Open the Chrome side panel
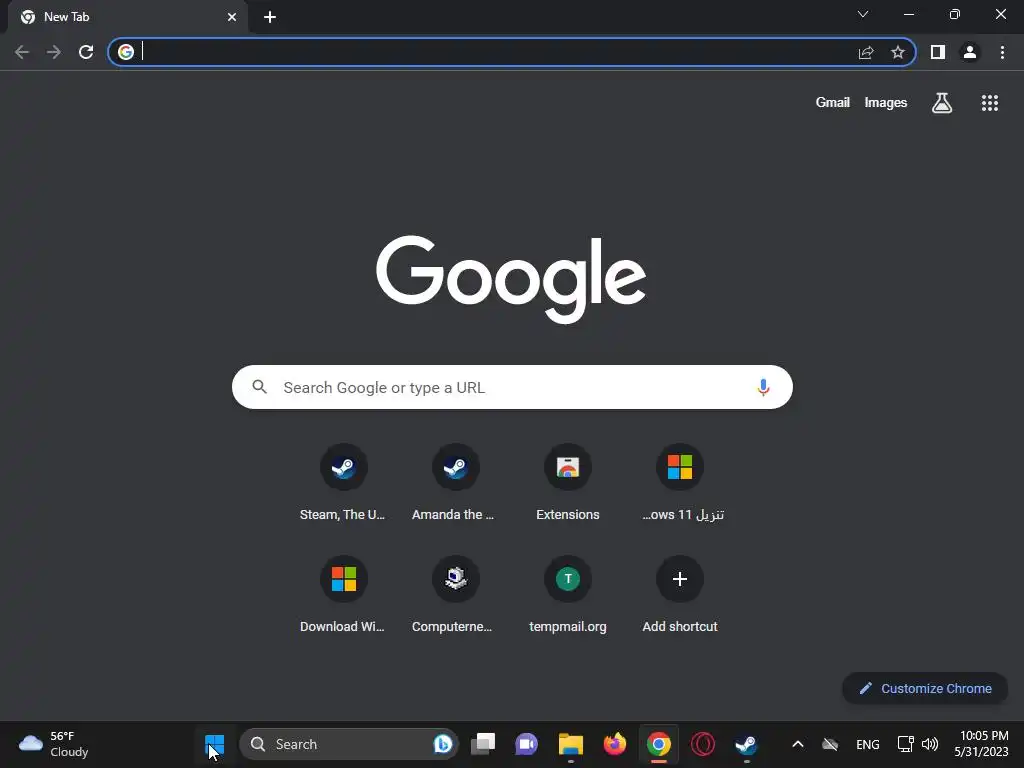 (938, 52)
